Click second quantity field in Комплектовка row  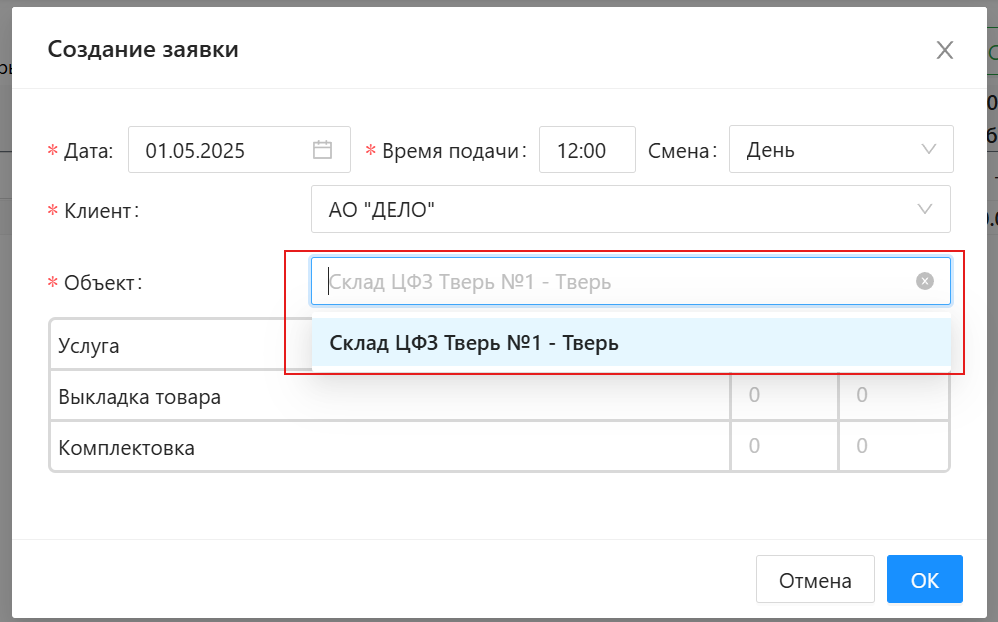pyautogui.click(x=892, y=446)
